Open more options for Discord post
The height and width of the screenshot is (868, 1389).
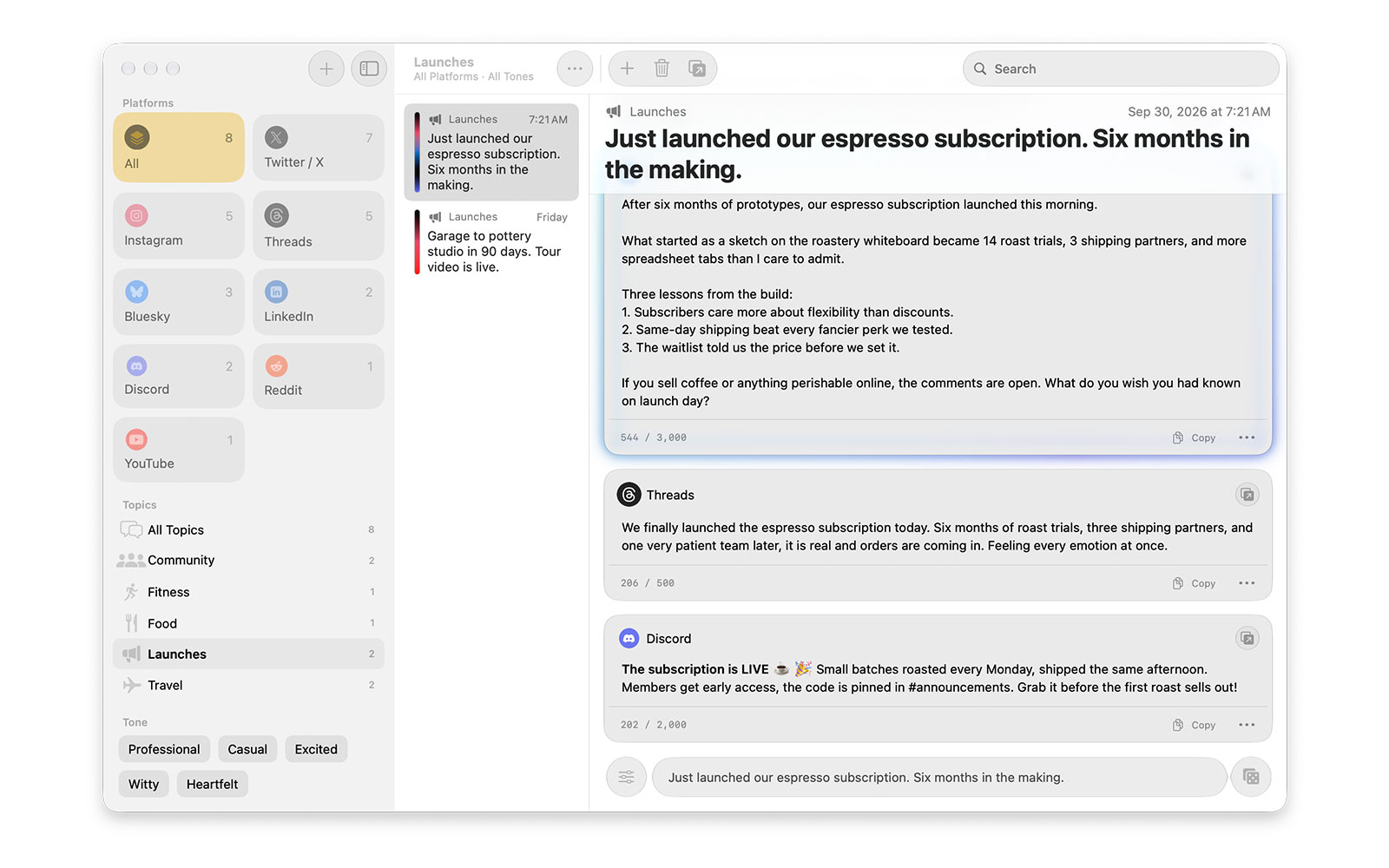[1247, 725]
